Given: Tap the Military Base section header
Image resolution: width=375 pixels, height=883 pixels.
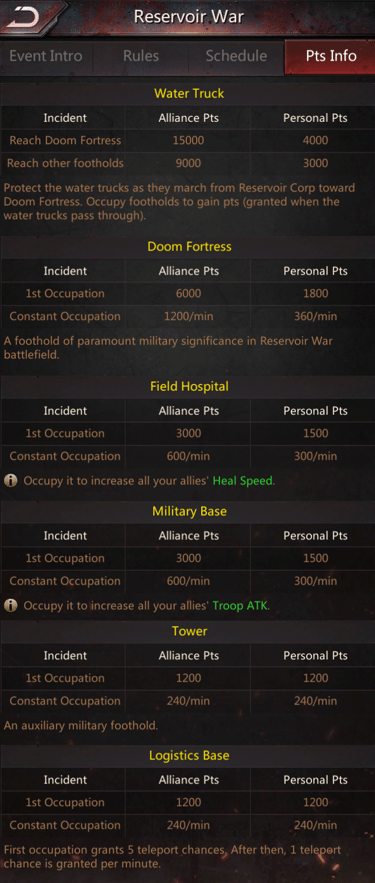Looking at the screenshot, I should 189,512.
